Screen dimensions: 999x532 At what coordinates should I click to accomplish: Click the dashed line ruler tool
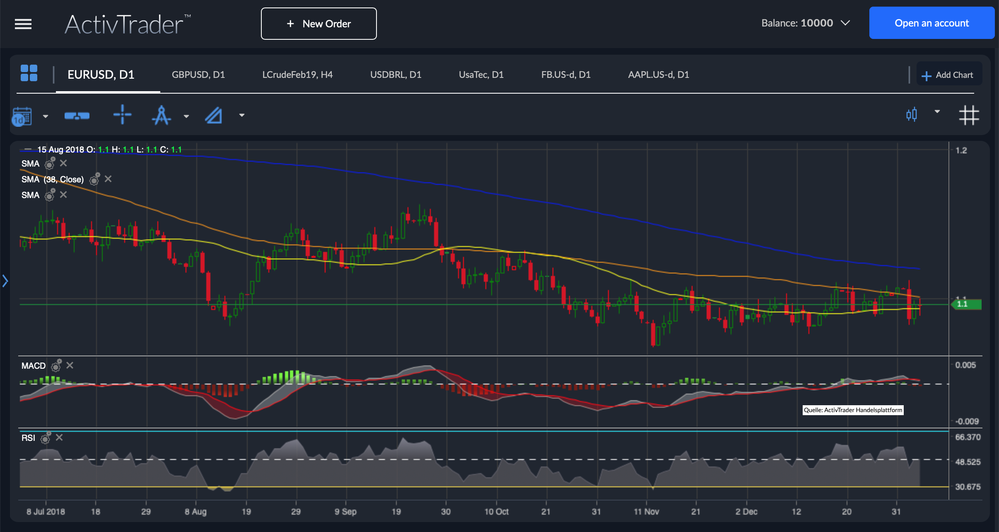coord(77,116)
